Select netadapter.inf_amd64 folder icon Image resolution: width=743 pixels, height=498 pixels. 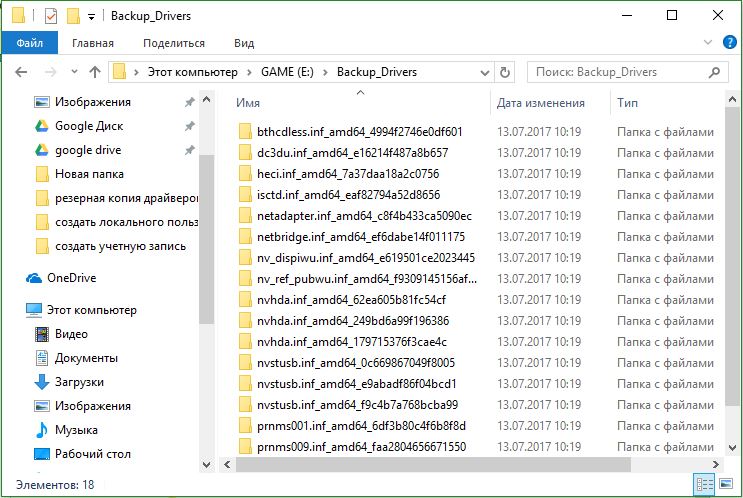pyautogui.click(x=245, y=216)
